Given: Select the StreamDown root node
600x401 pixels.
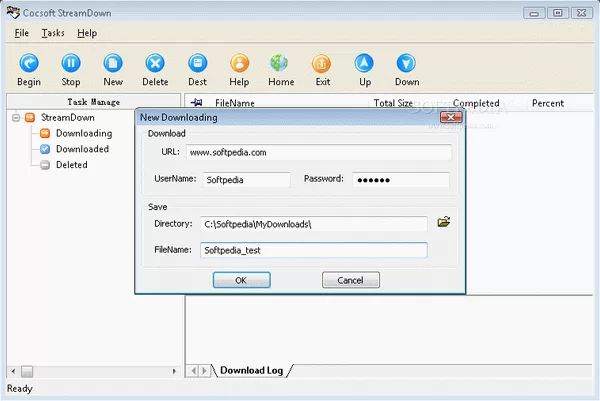Looking at the screenshot, I should pos(60,117).
